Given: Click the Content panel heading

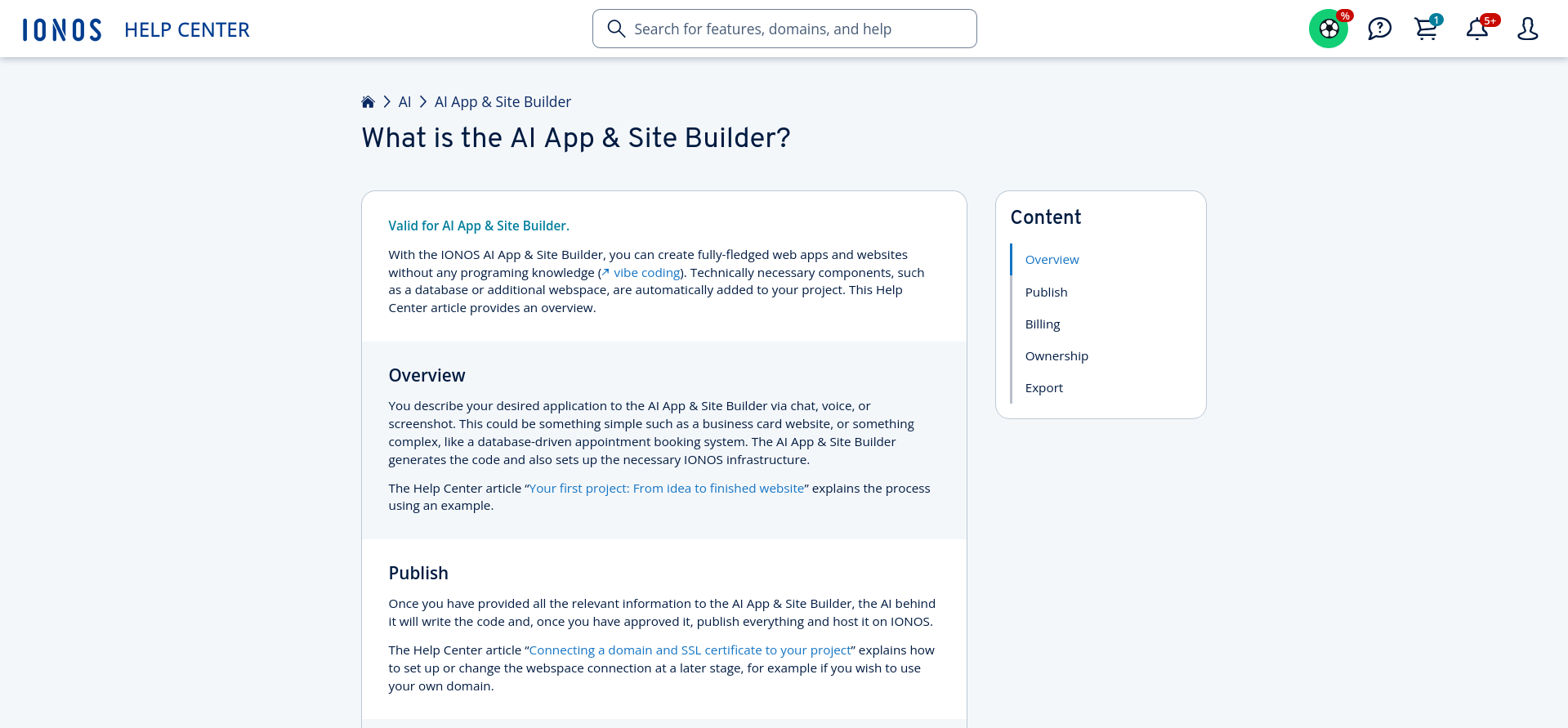Looking at the screenshot, I should tap(1045, 217).
